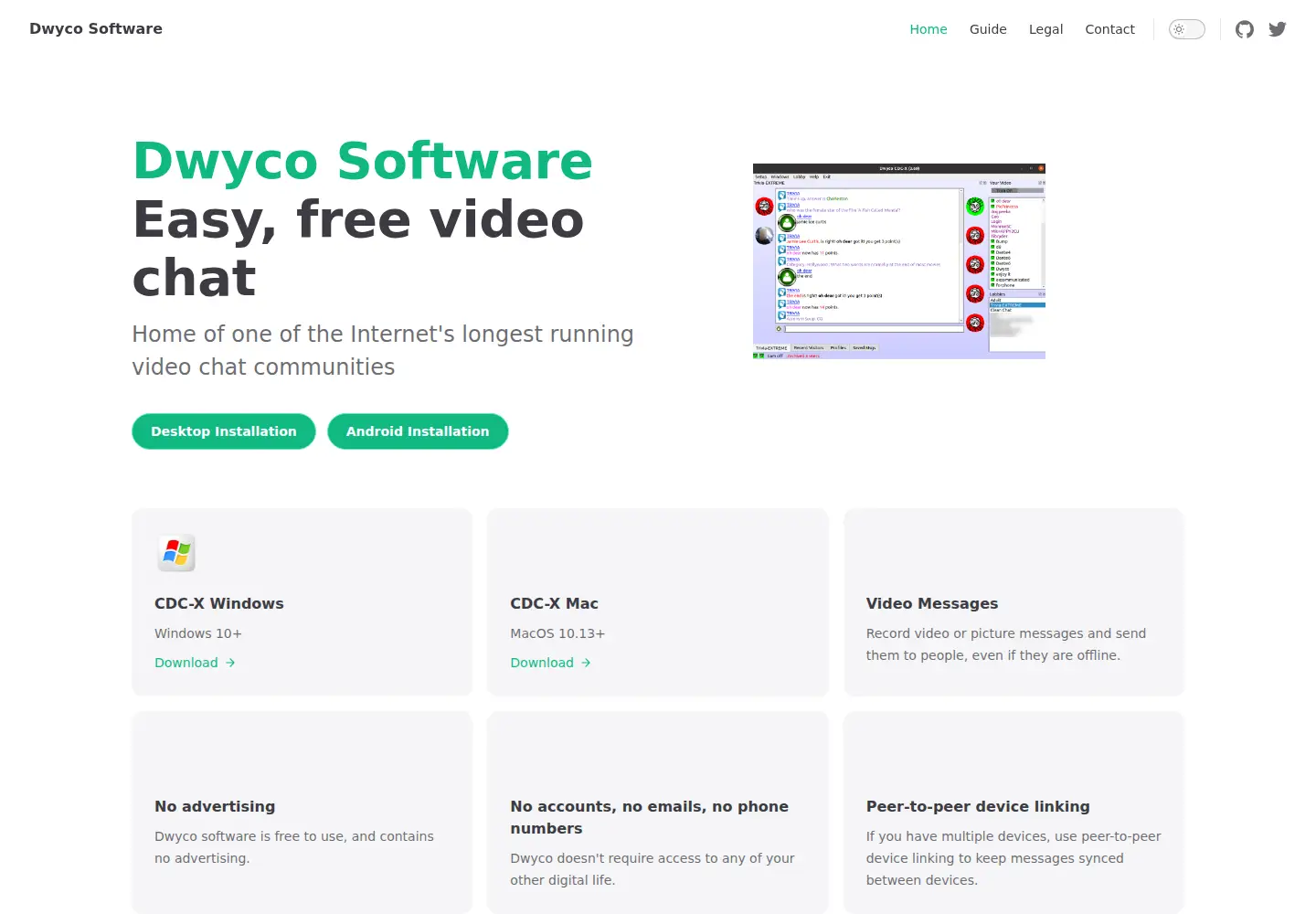Screen dimensions: 1316x914
Task: Open the Contact nav item
Action: pos(1109,29)
